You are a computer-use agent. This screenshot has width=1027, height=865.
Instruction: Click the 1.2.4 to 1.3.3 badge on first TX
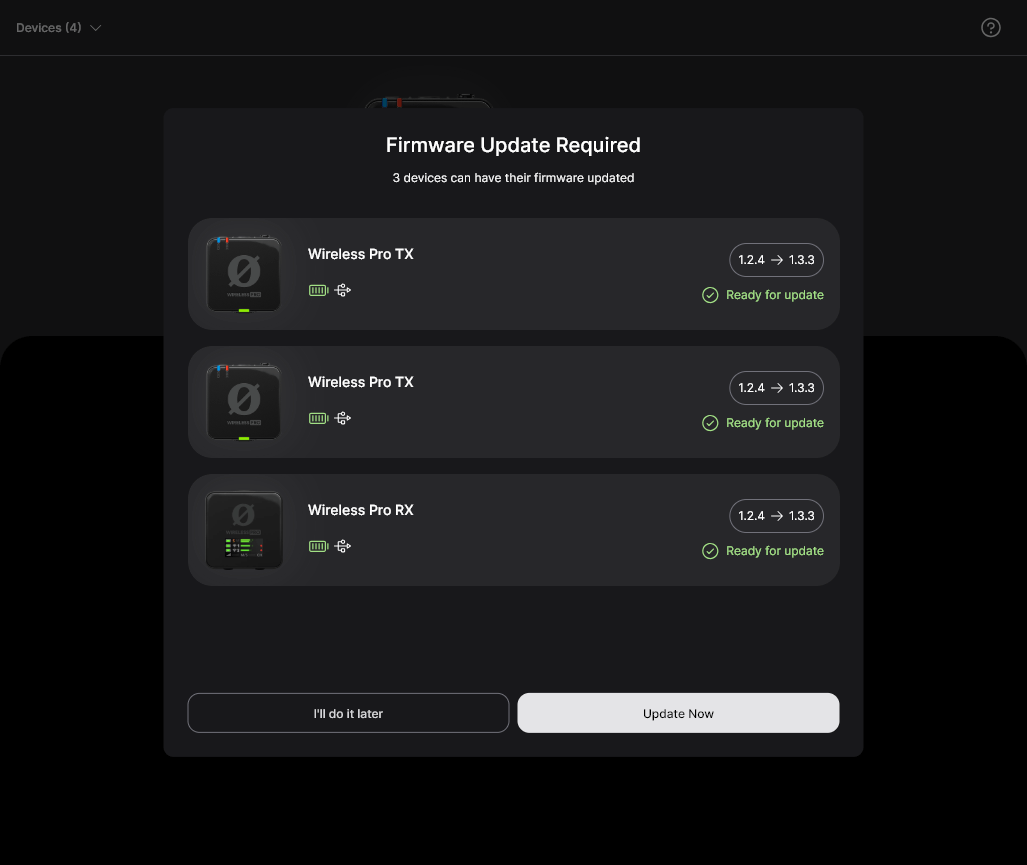(776, 260)
